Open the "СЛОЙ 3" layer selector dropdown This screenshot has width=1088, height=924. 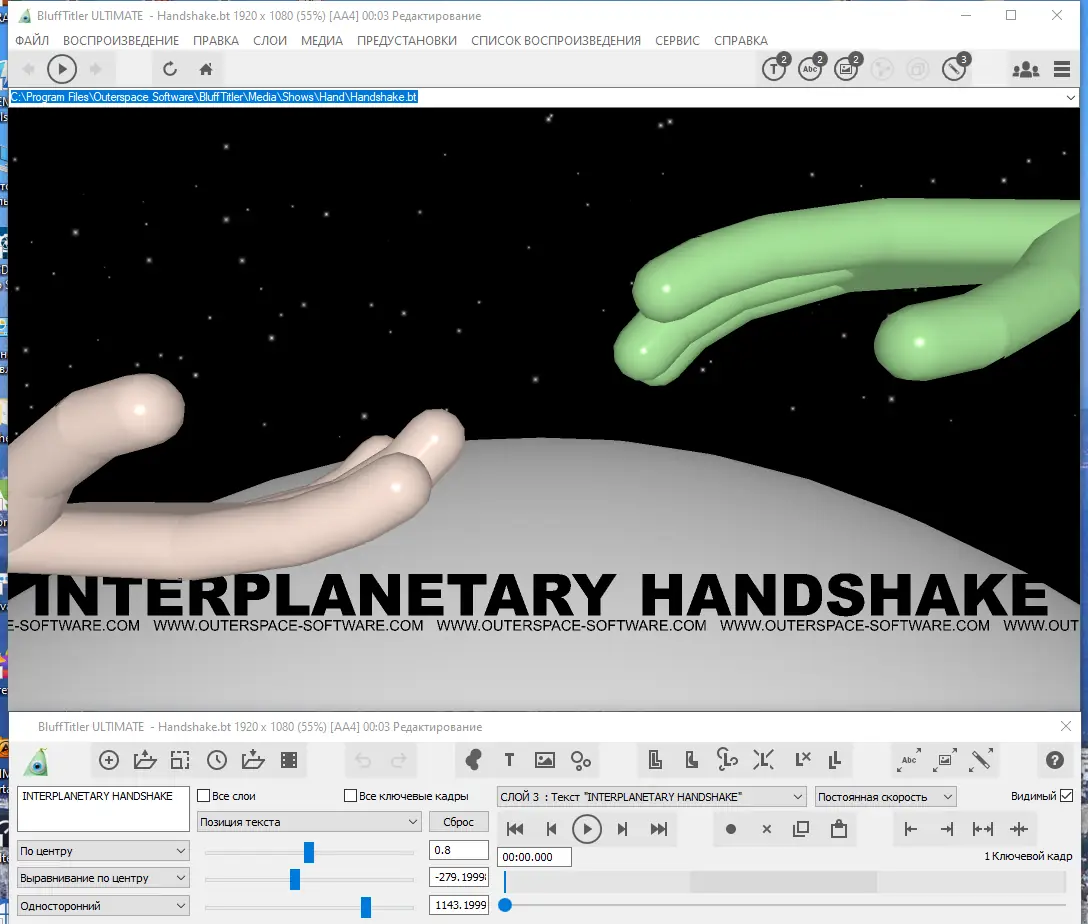click(651, 797)
